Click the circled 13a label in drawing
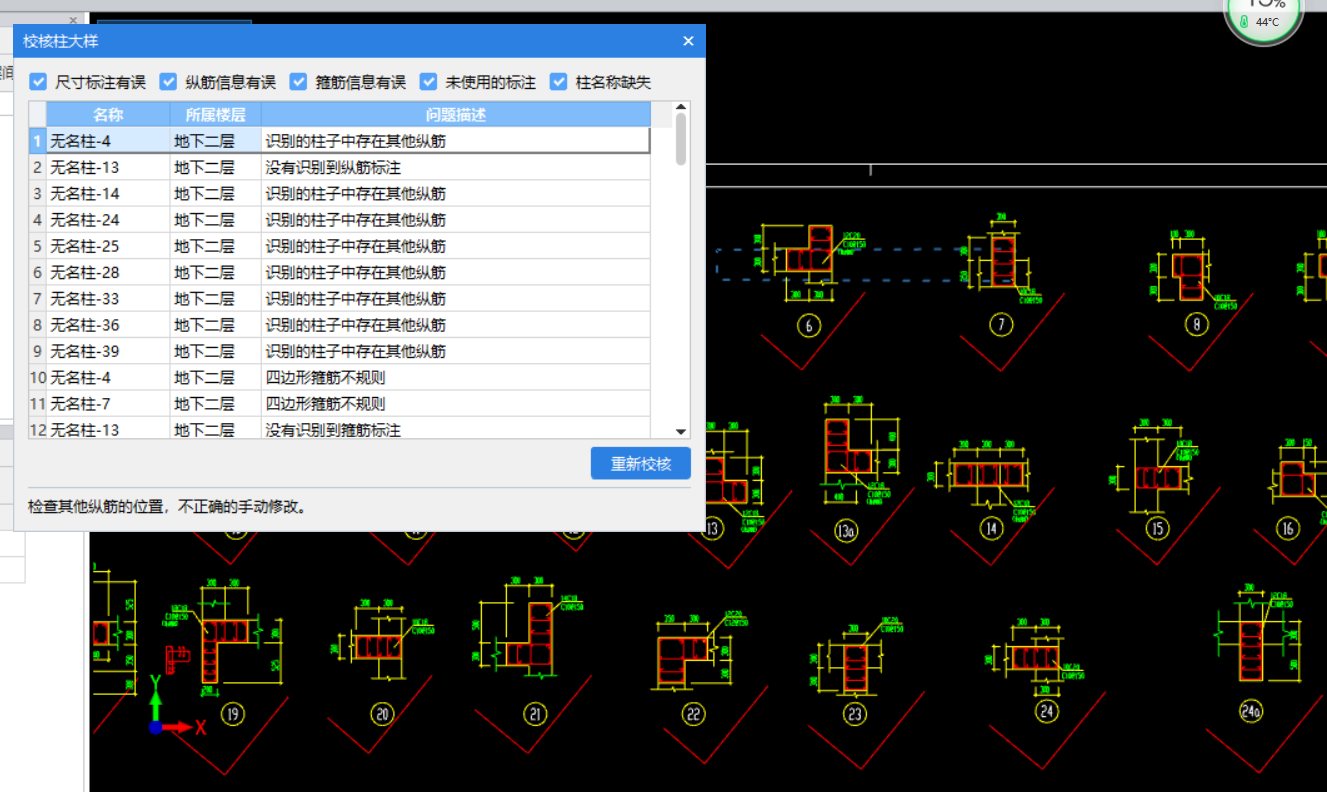This screenshot has height=792, width=1327. 846,530
